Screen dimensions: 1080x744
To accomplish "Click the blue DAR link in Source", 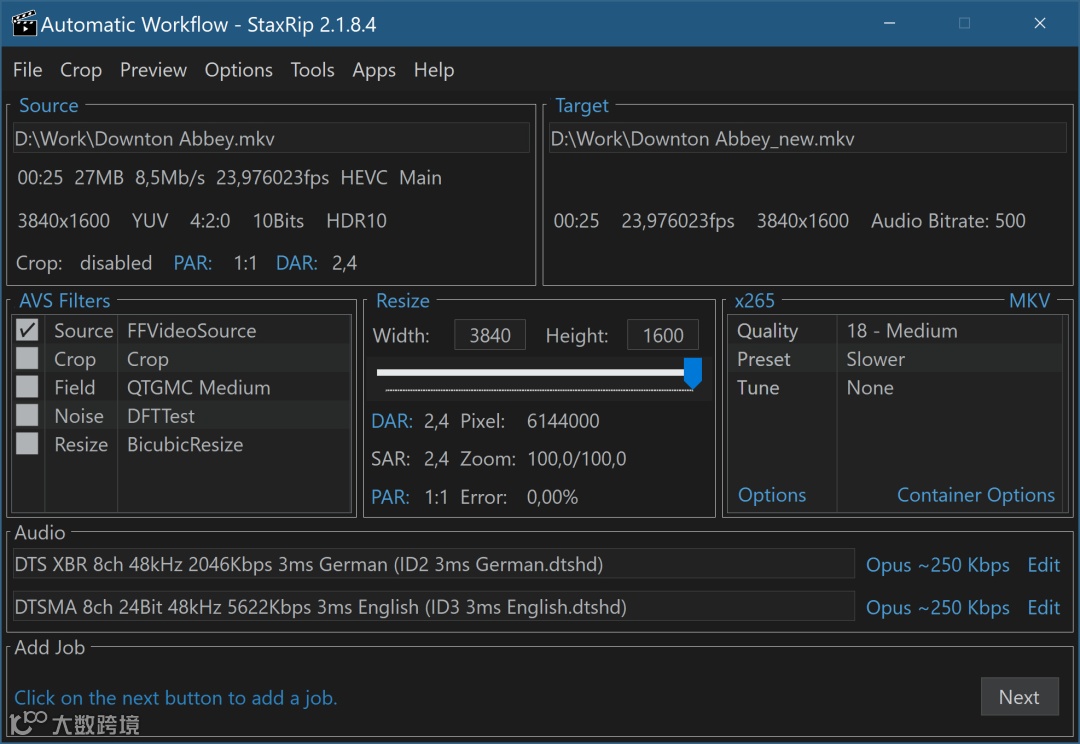I will pyautogui.click(x=297, y=263).
